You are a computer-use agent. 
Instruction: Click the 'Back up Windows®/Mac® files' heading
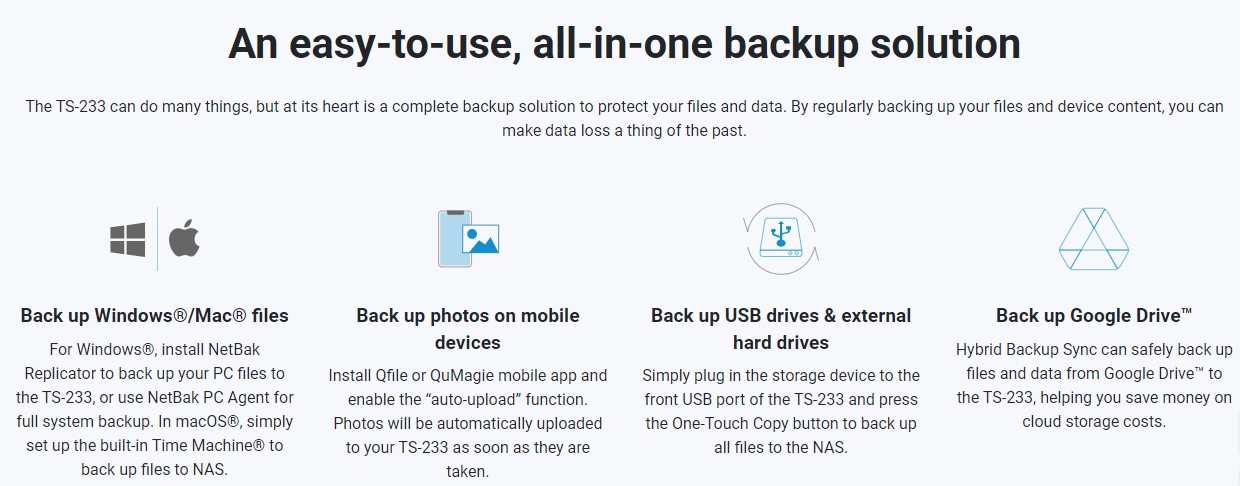[x=154, y=316]
